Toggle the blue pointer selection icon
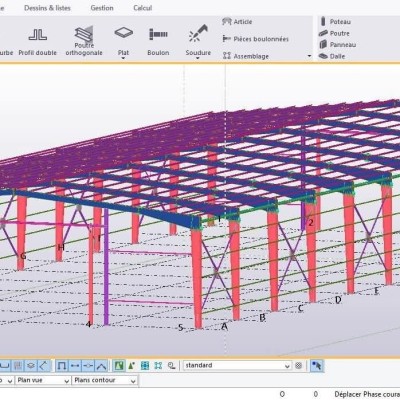This screenshot has width=400, height=400. tap(316, 366)
